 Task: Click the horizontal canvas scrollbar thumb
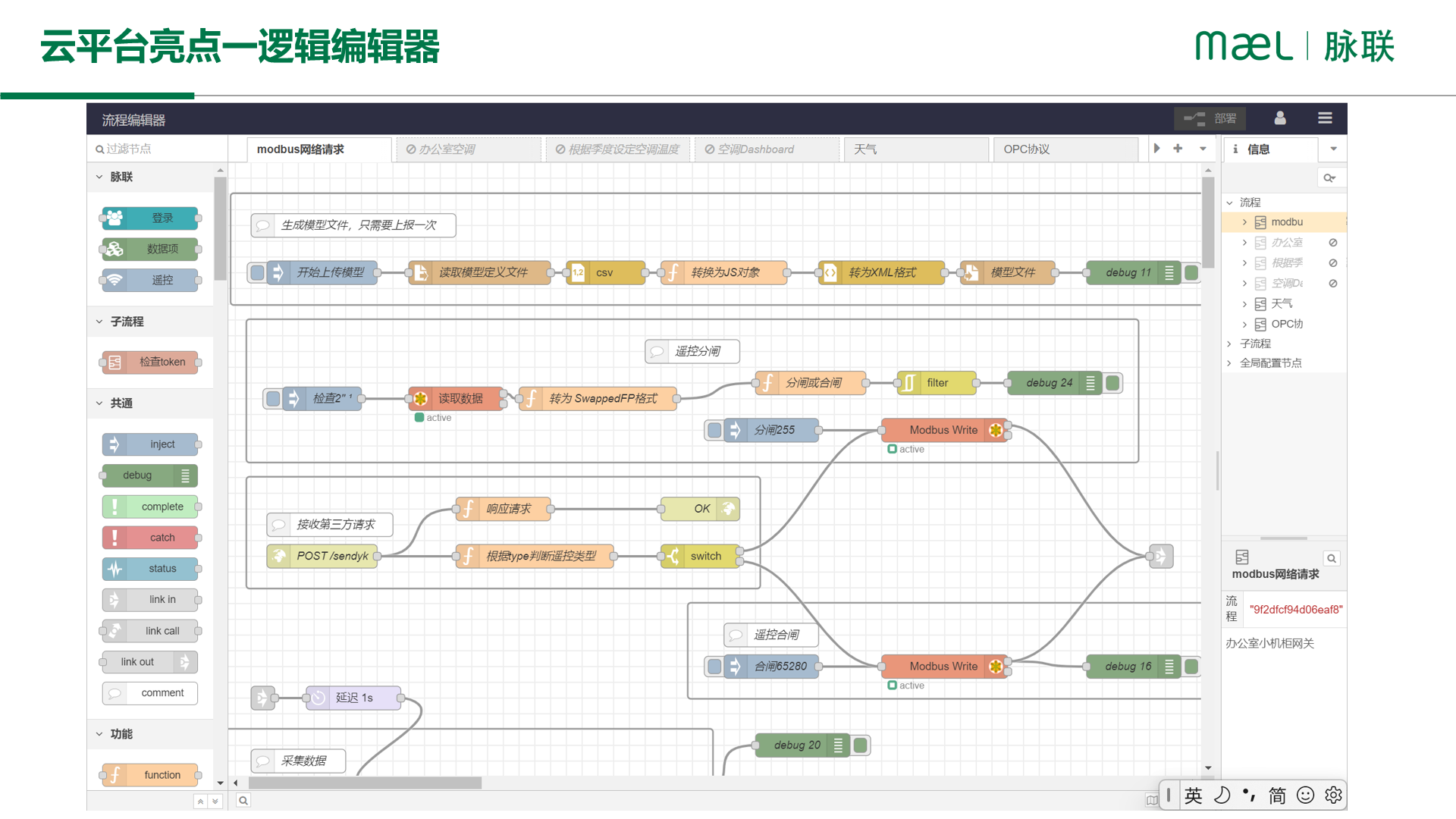click(x=365, y=783)
